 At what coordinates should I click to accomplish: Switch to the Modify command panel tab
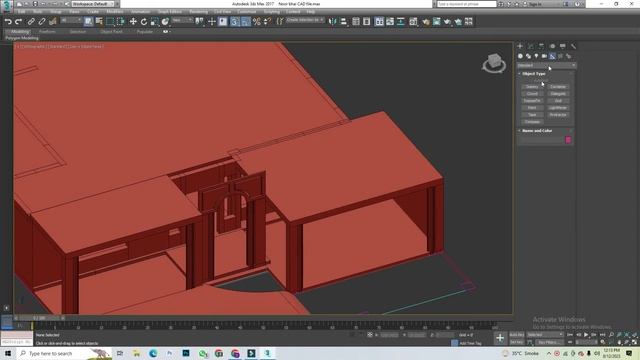pyautogui.click(x=531, y=46)
